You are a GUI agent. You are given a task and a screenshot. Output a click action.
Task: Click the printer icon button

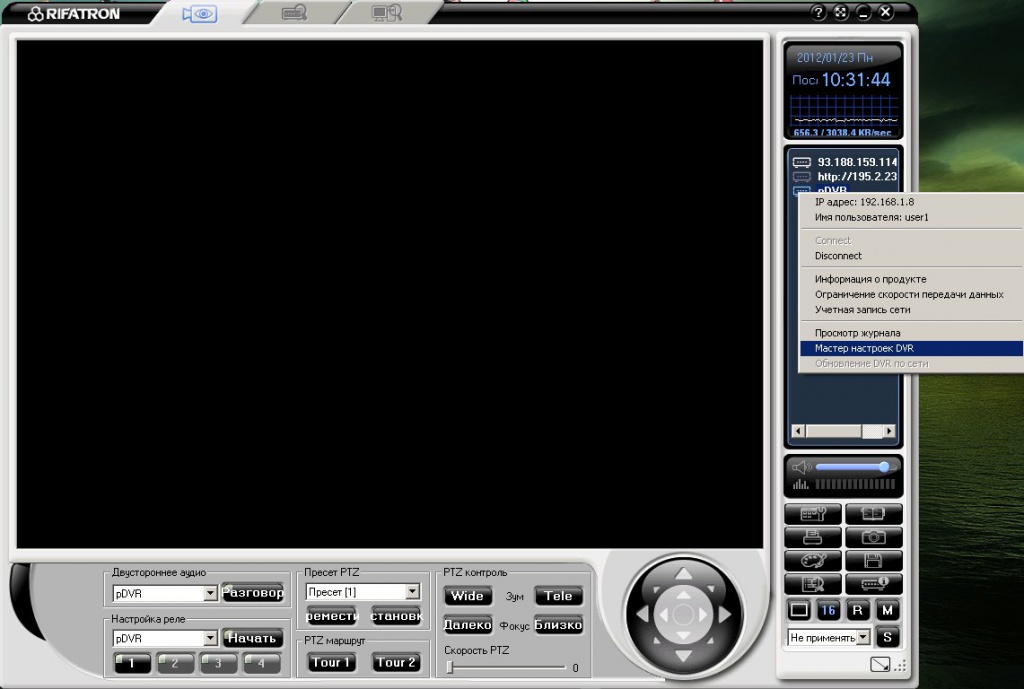point(813,537)
